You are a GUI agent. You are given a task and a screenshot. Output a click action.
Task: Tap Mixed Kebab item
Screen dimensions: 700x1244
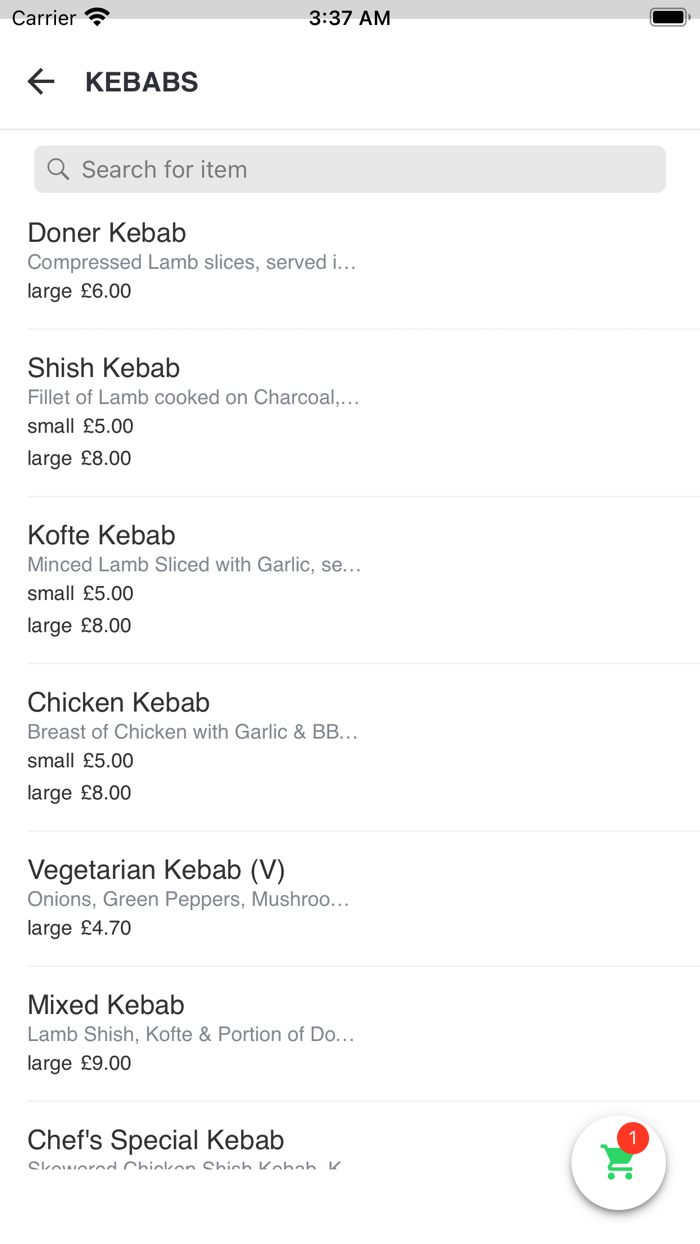106,1004
